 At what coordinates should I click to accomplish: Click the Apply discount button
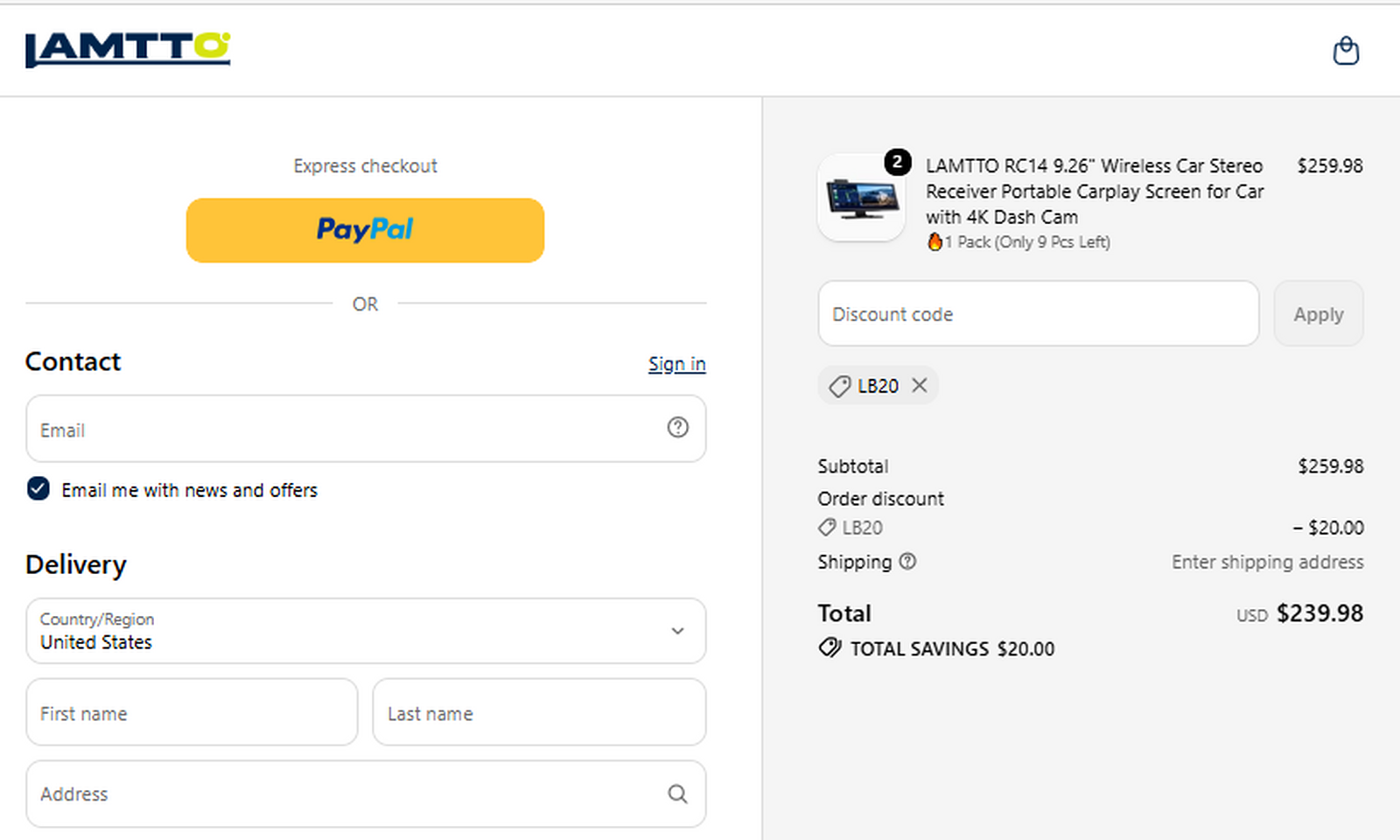pos(1319,314)
